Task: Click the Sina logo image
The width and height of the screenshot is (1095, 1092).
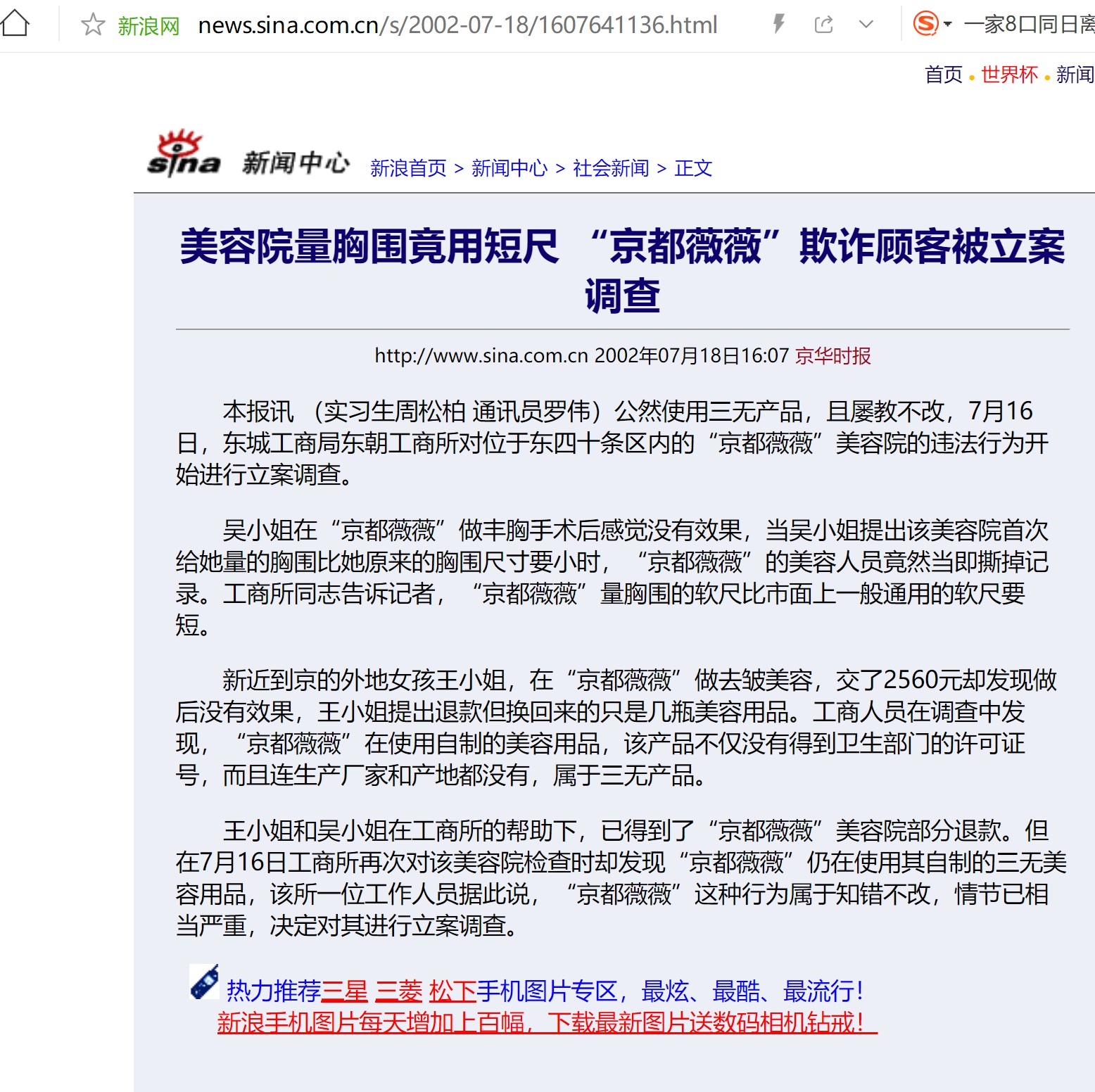Action: [x=184, y=153]
